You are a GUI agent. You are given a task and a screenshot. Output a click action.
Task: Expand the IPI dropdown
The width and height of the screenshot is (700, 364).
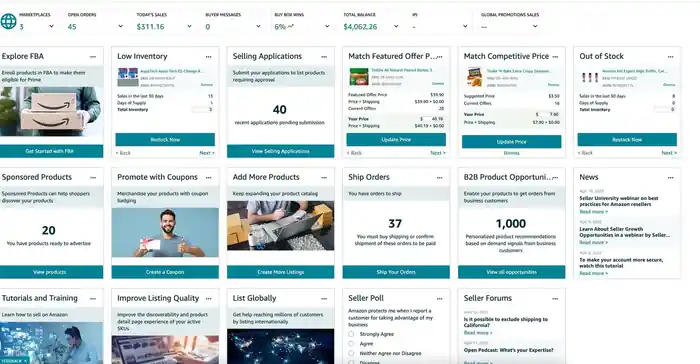point(465,26)
